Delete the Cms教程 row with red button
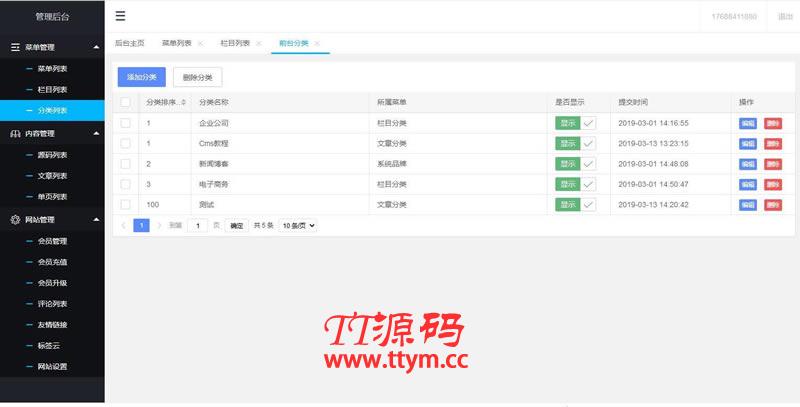800x407 pixels. pos(773,144)
